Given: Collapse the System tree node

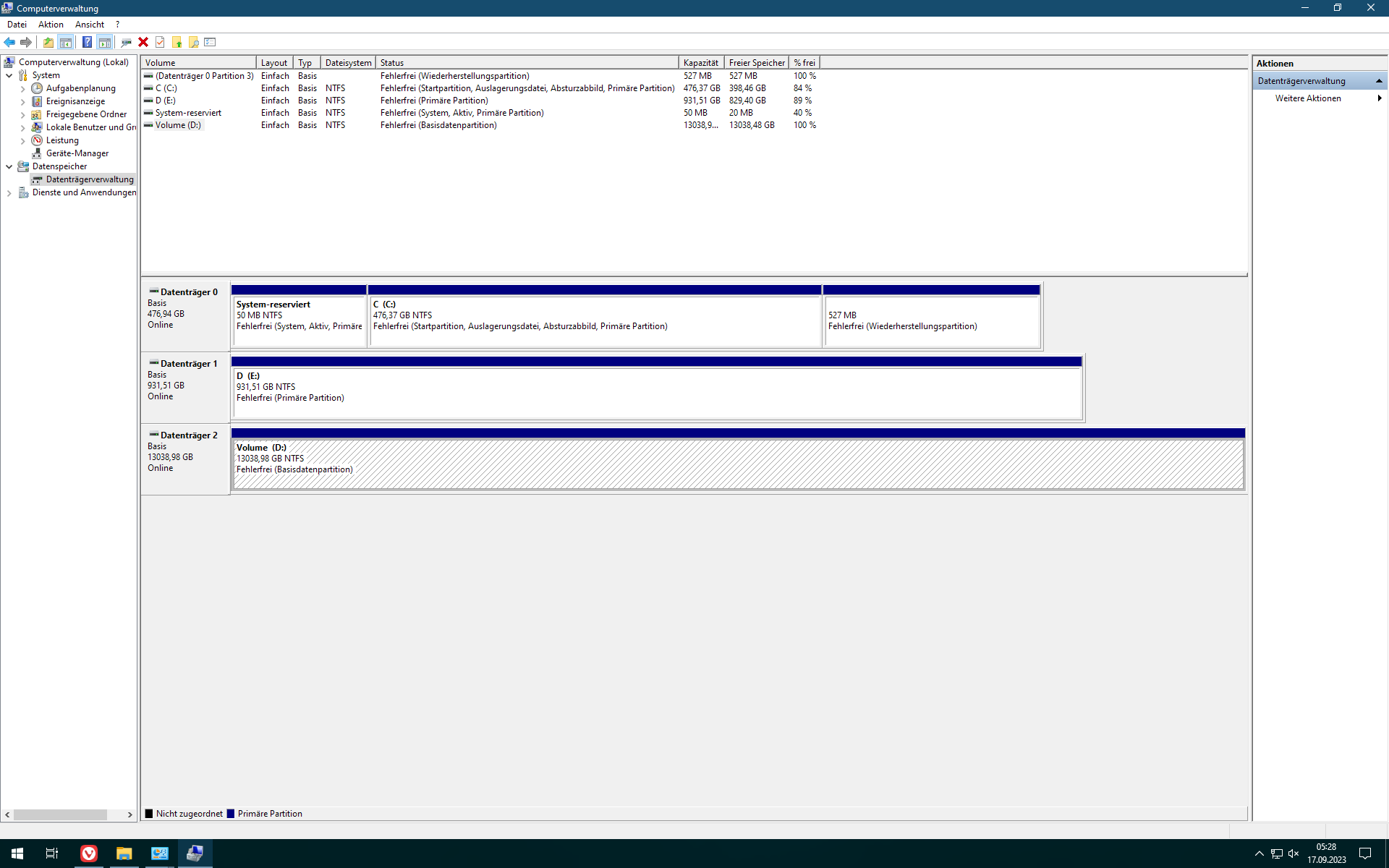Looking at the screenshot, I should click(x=9, y=75).
